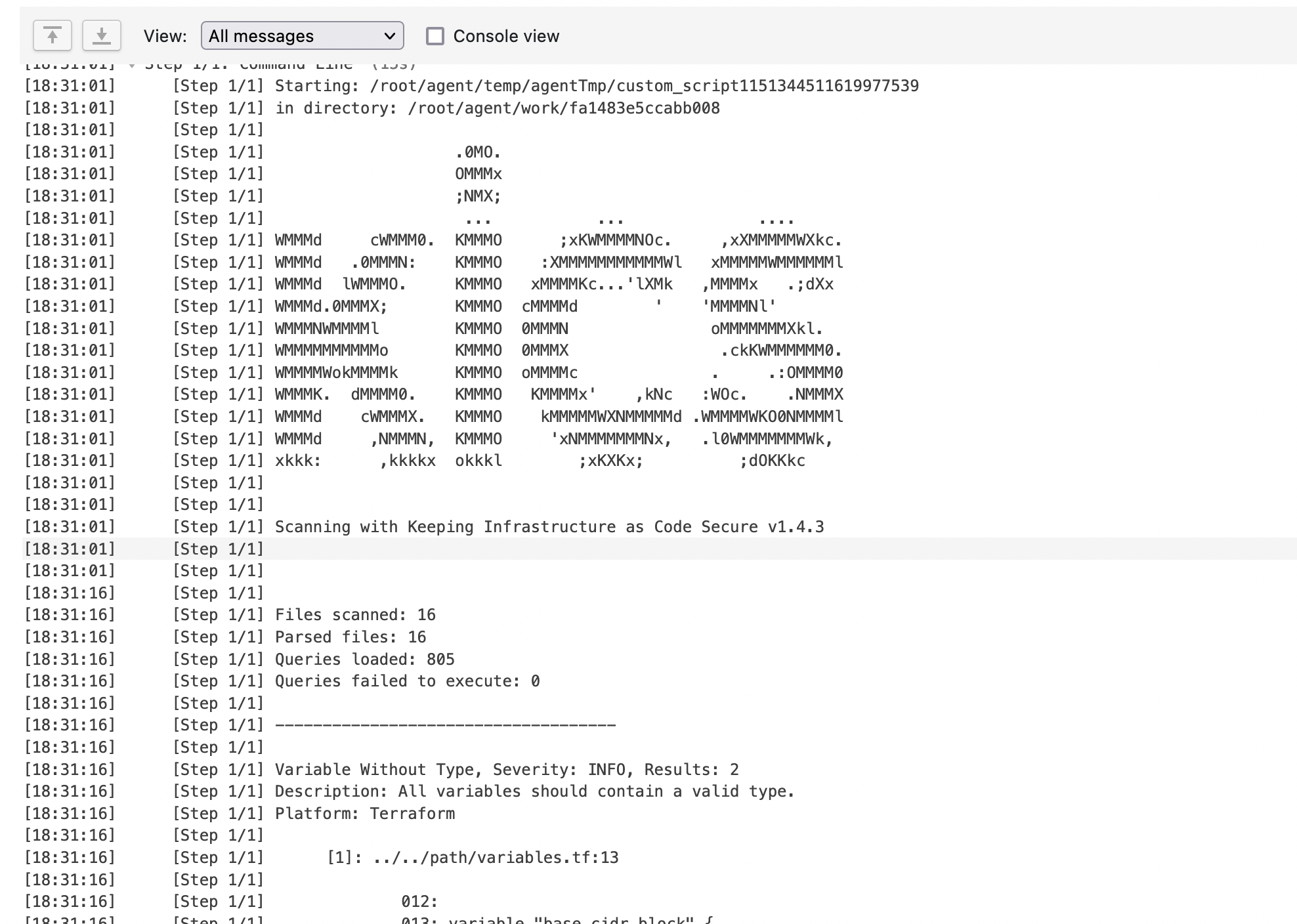Click the Description all variables valid type line
Viewport: 1297px width, 924px height.
534,791
